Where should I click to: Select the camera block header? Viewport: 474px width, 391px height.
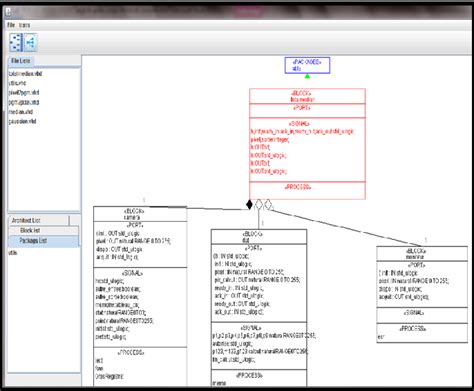140,214
